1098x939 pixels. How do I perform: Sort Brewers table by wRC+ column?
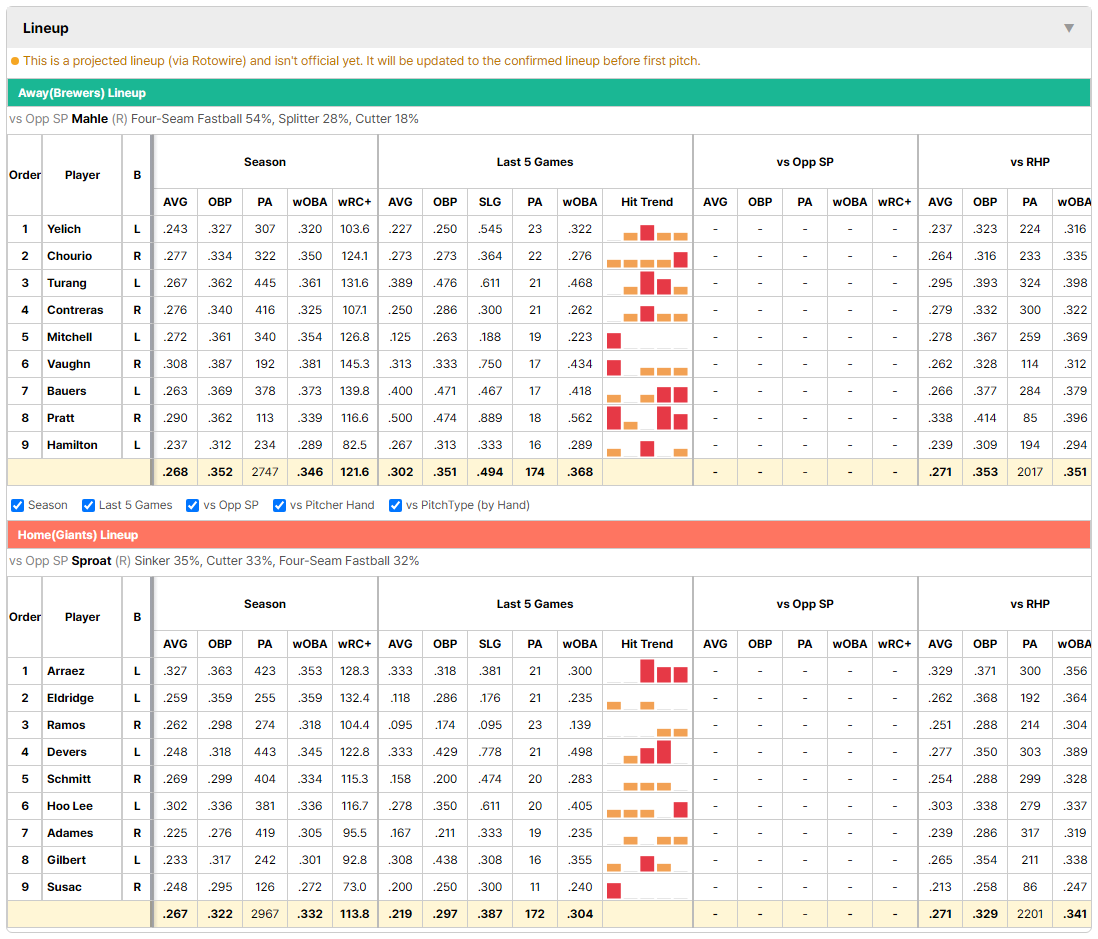(354, 202)
